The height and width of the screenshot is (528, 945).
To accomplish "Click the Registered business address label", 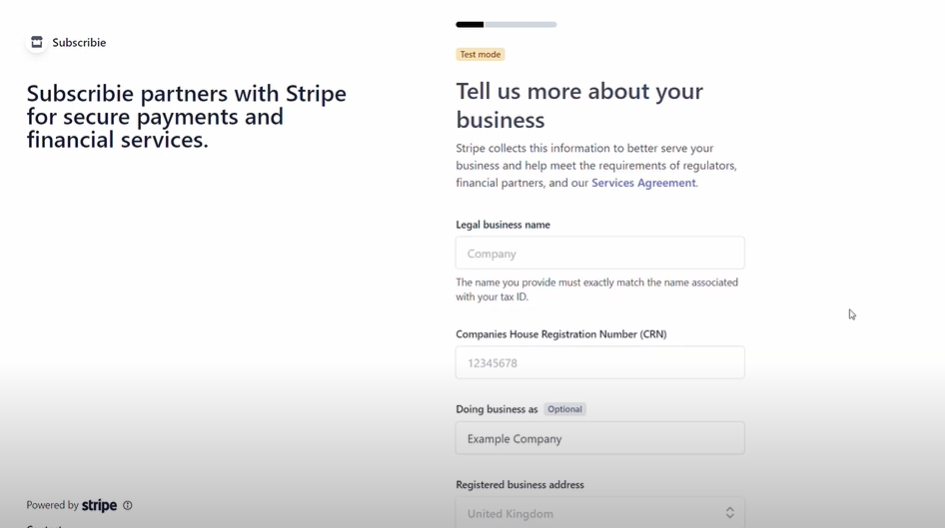I will pos(520,485).
